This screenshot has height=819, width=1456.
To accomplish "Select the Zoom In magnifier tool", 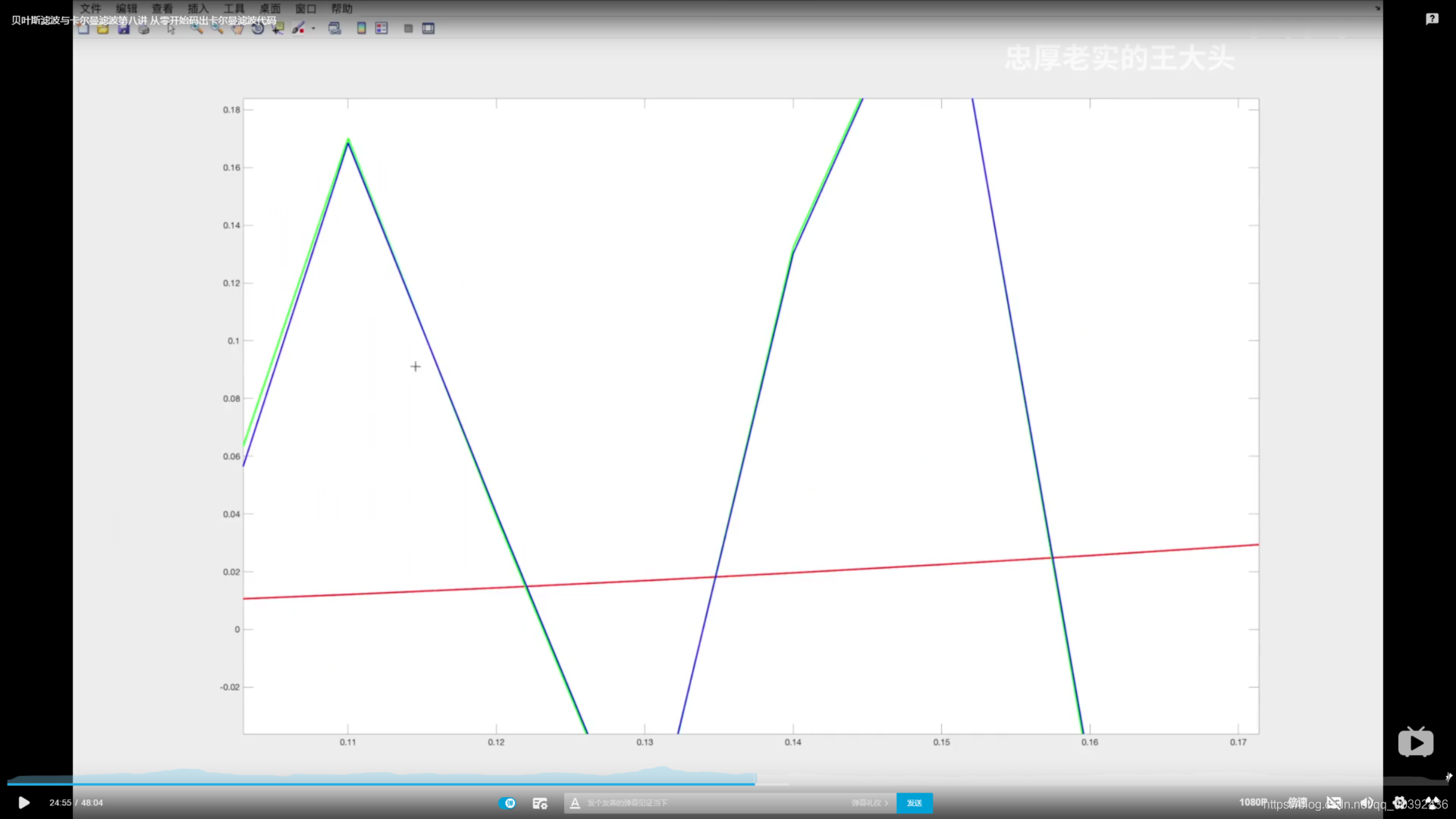I will 196,29.
